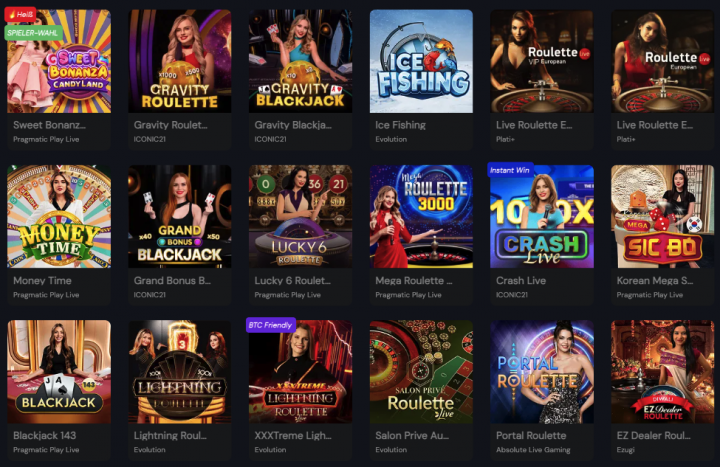Select the Ice Fishing game image
The width and height of the screenshot is (720, 467).
tap(421, 61)
